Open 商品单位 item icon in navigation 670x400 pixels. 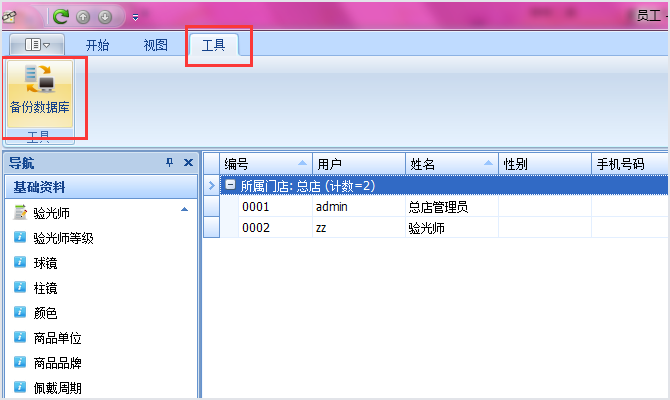20,337
